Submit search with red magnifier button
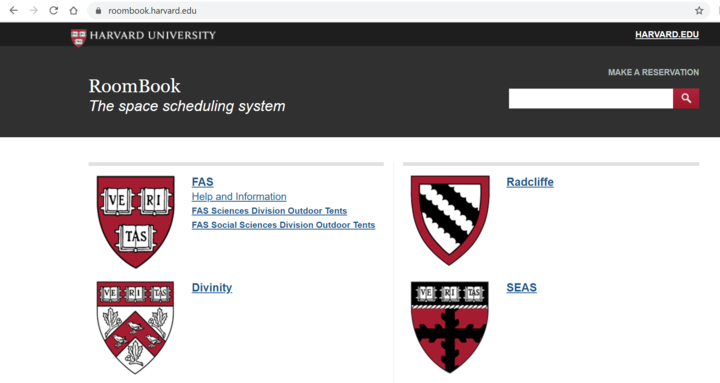720x383 pixels. (686, 98)
